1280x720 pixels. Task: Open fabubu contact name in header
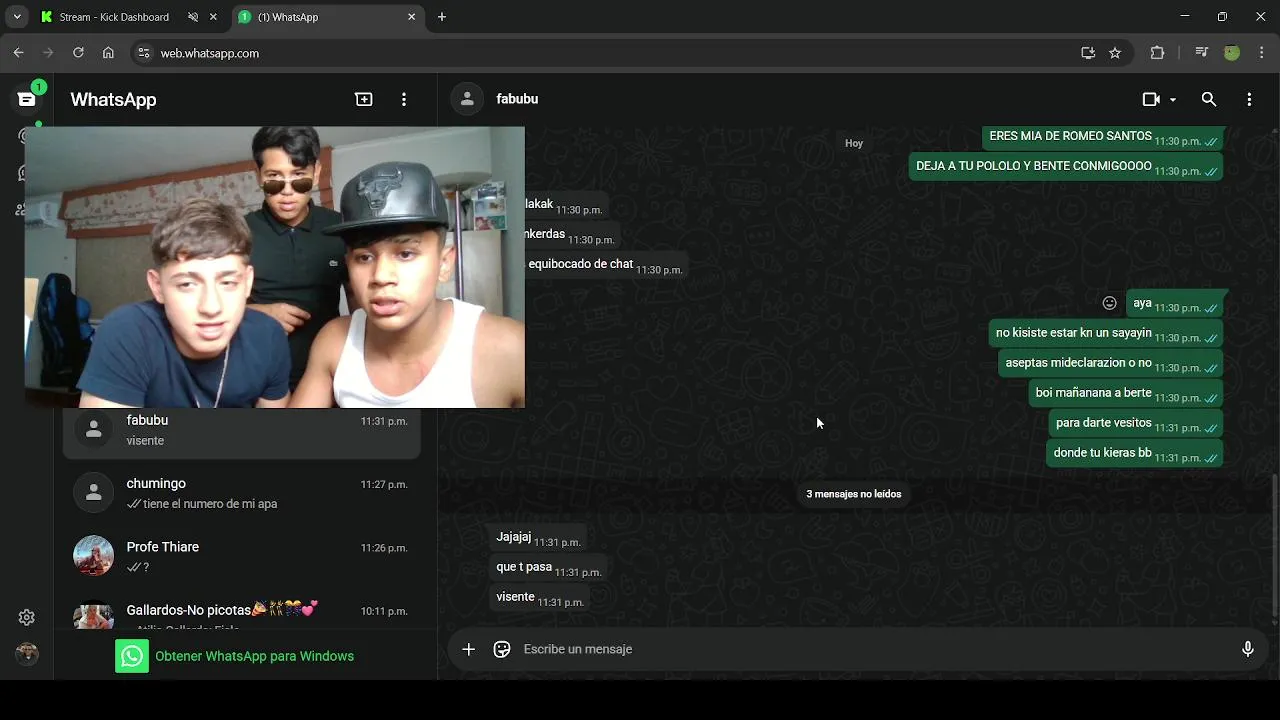pos(517,99)
